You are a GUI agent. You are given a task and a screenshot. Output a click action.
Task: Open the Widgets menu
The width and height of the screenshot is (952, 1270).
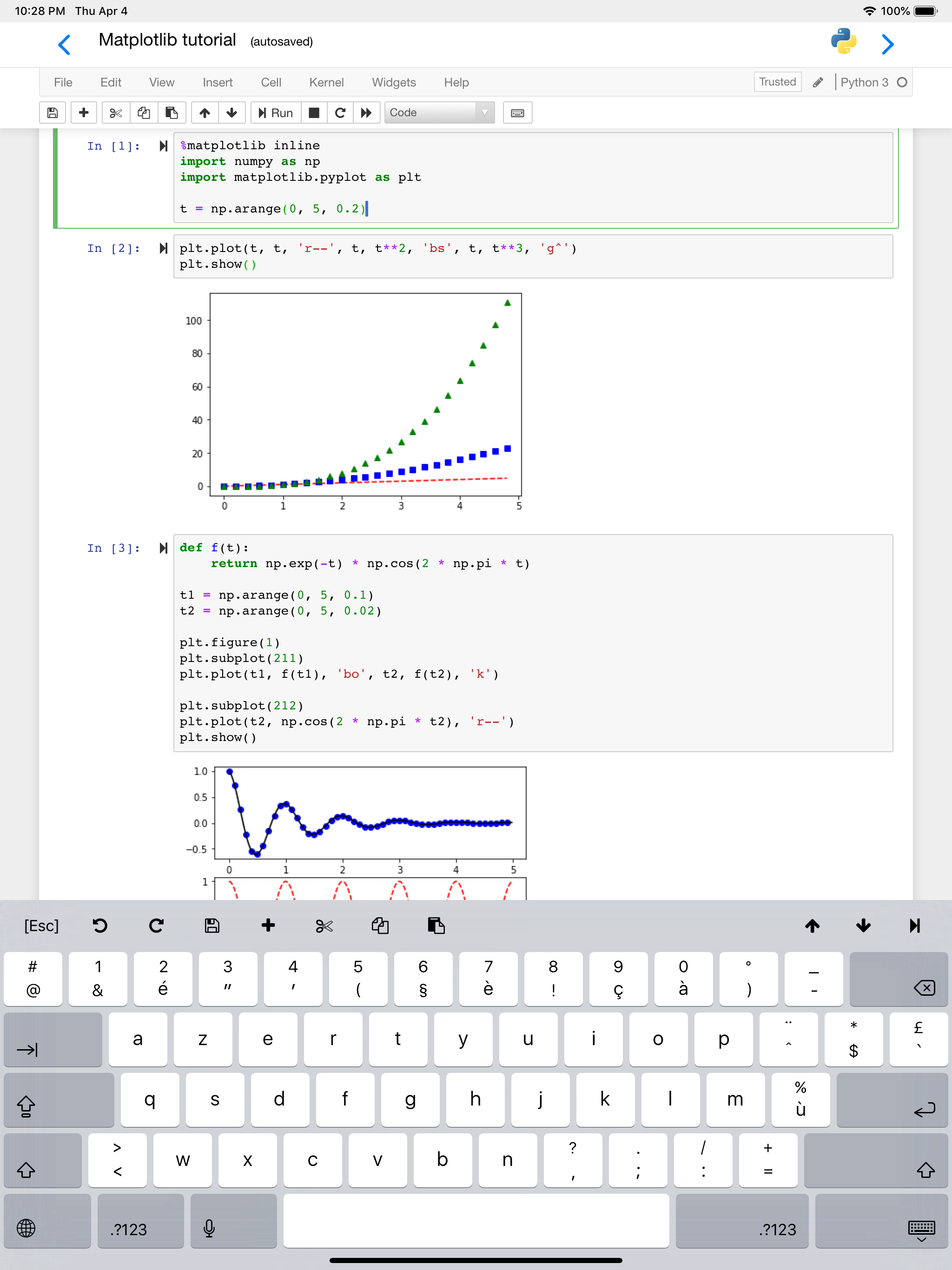coord(393,82)
